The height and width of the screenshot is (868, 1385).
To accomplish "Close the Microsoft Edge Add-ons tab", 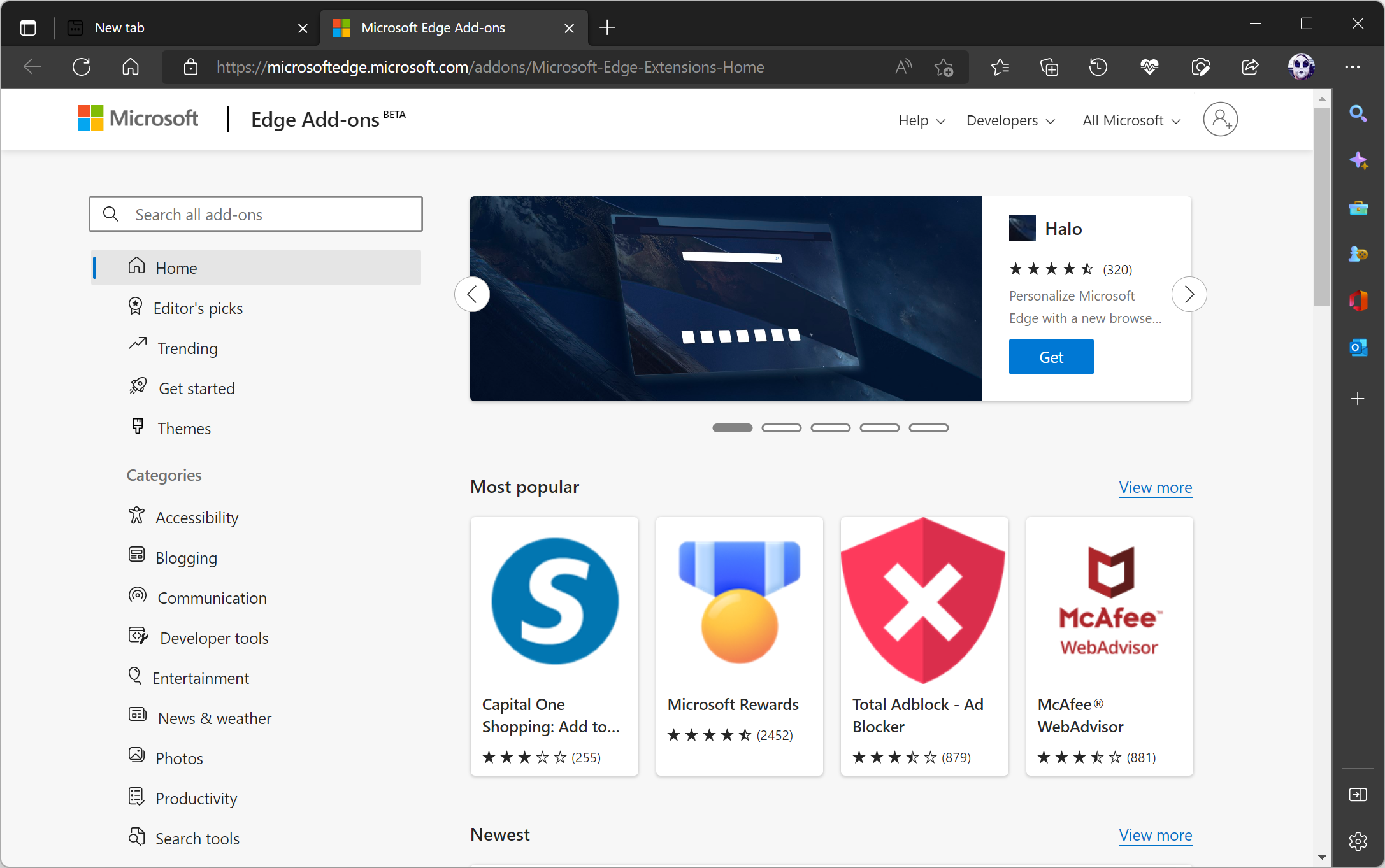I will 569,28.
